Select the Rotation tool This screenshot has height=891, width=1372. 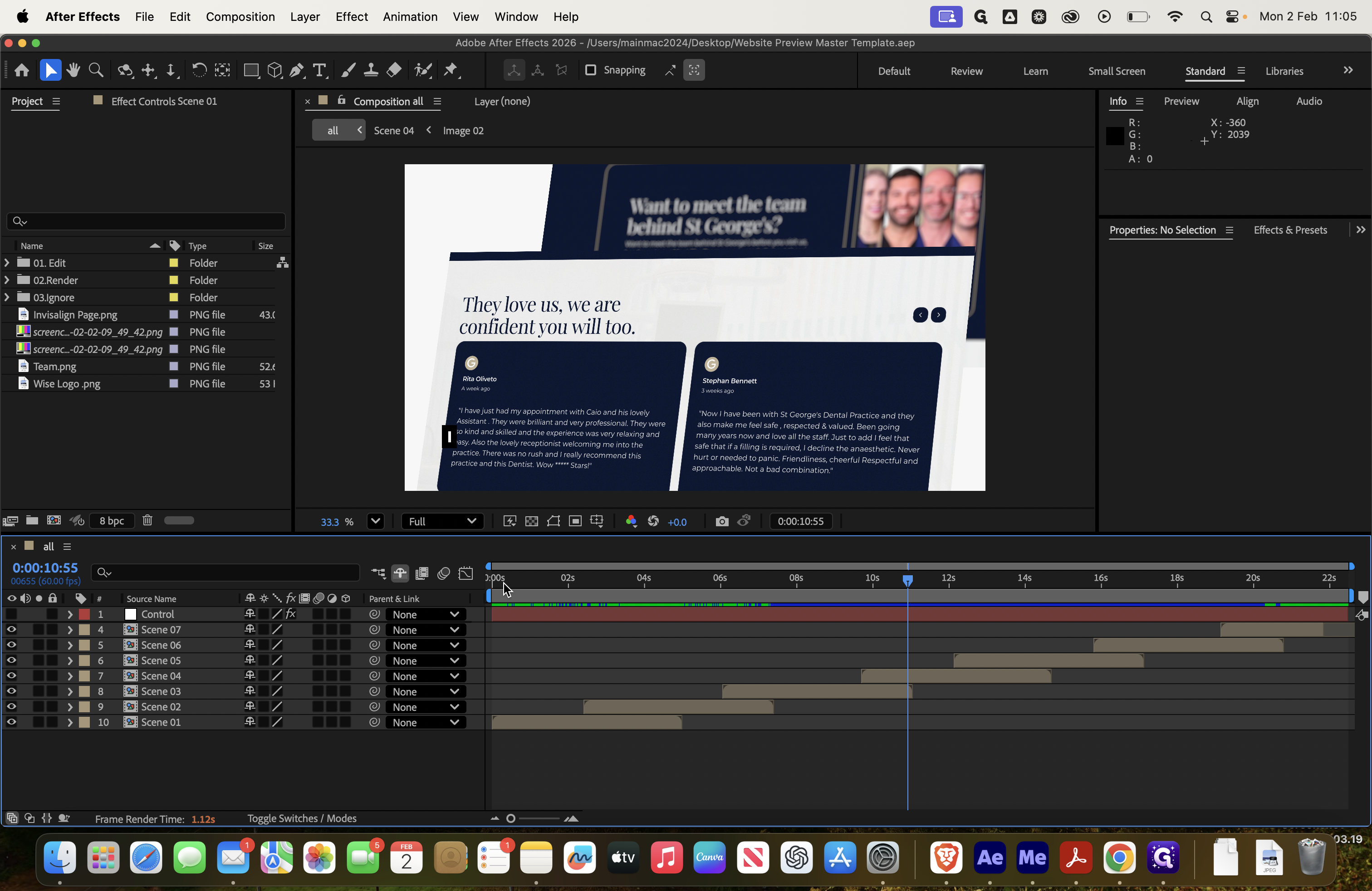coord(199,70)
